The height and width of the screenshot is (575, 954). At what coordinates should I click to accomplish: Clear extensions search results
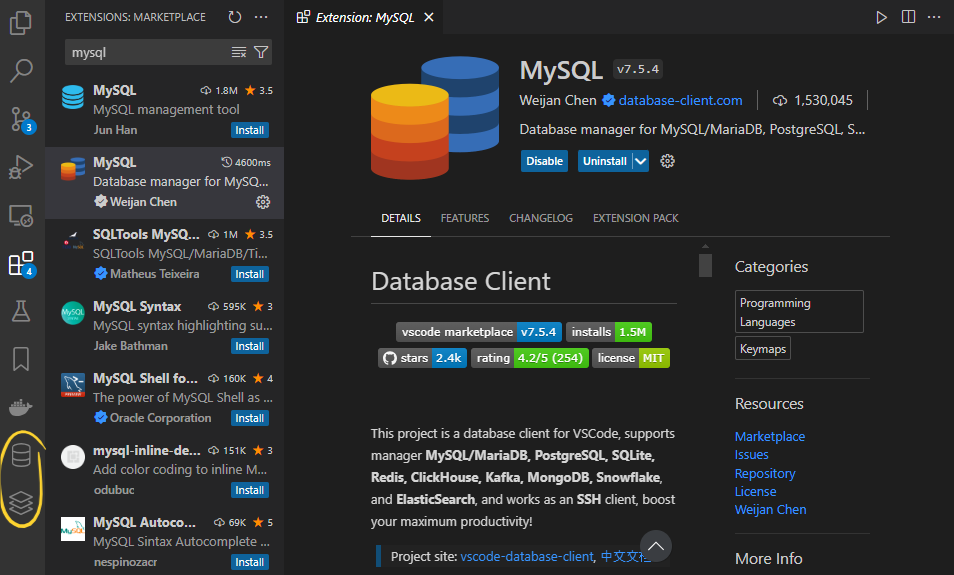click(238, 52)
